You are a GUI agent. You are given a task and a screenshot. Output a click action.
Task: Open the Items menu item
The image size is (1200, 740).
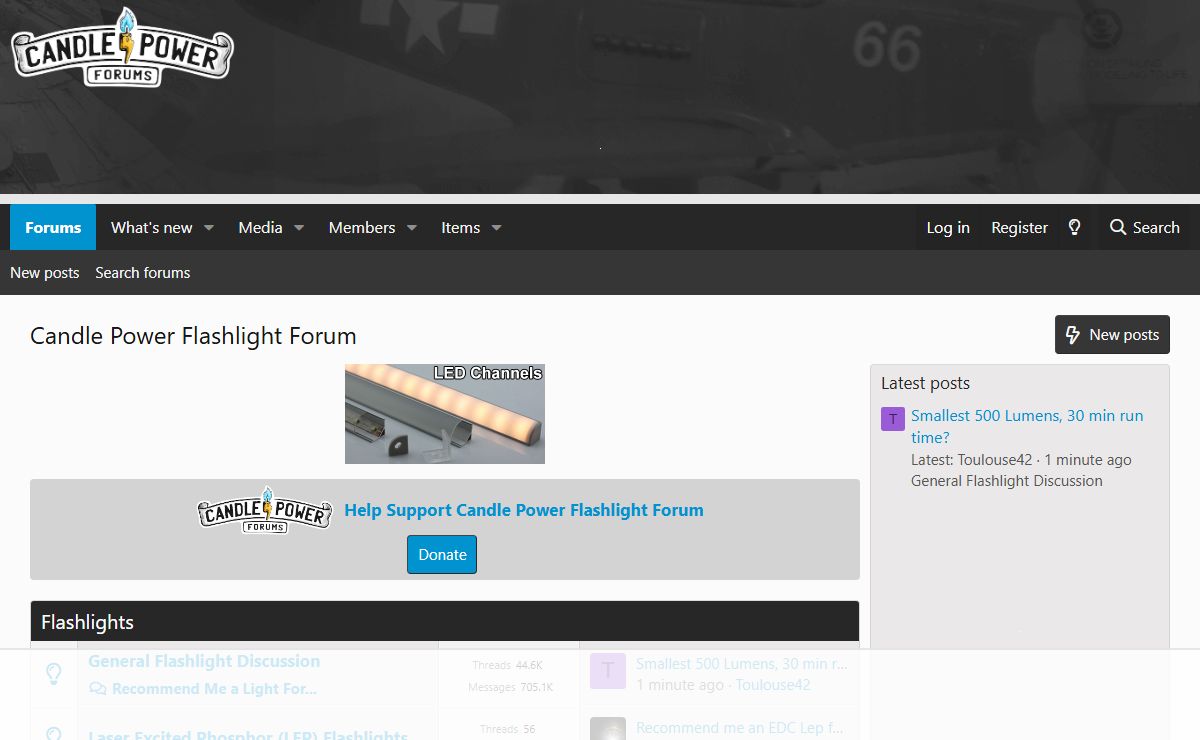(x=460, y=228)
